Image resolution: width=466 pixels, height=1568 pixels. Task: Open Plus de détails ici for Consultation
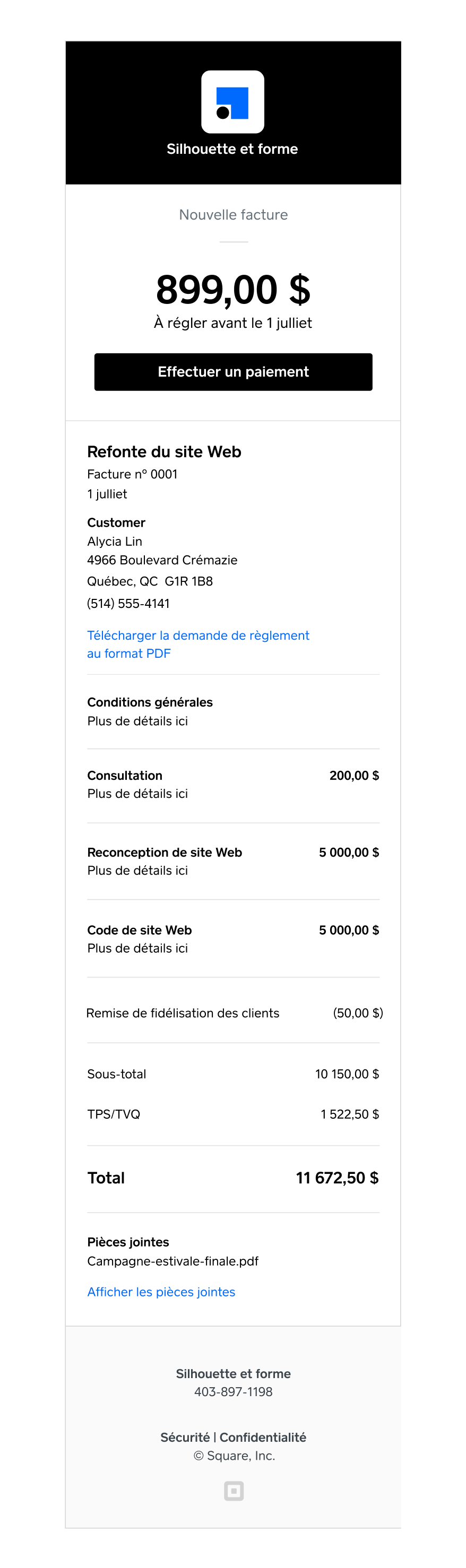pos(137,793)
